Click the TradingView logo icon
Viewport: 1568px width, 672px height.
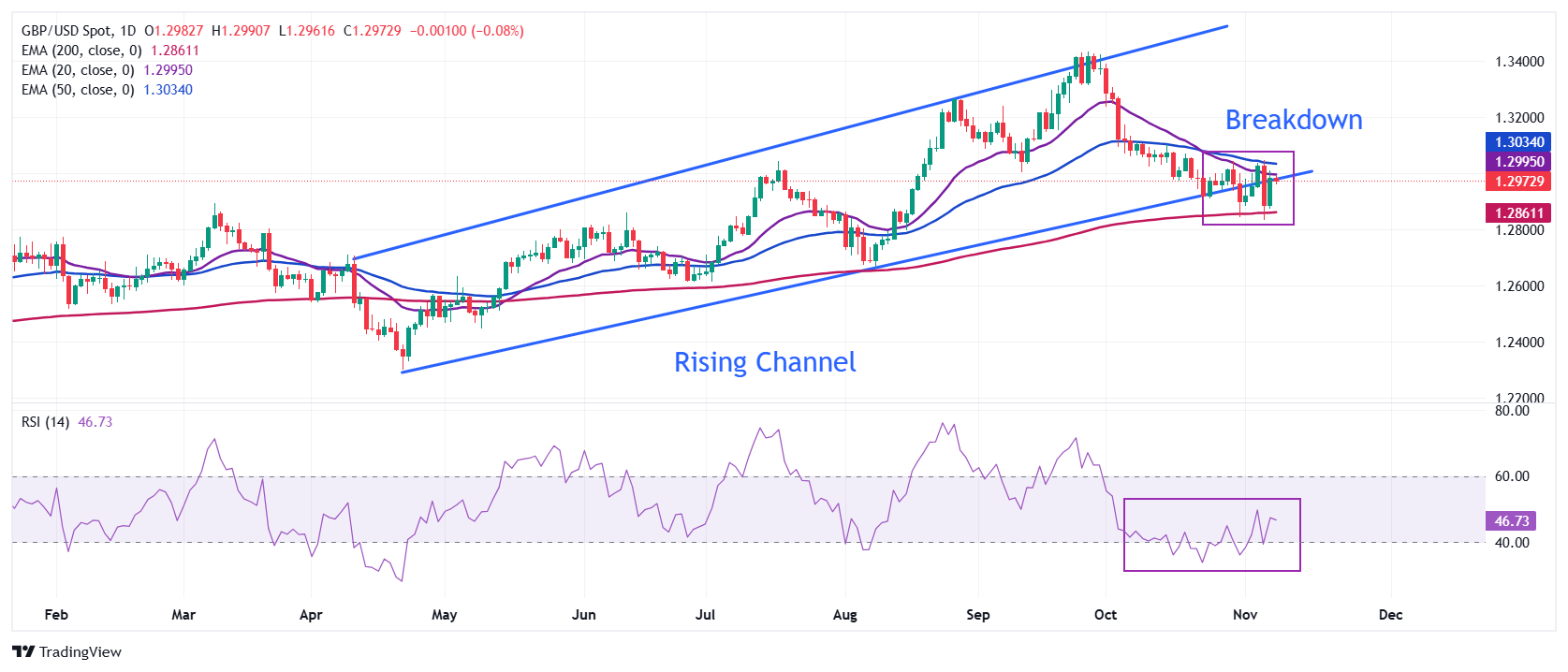click(23, 652)
